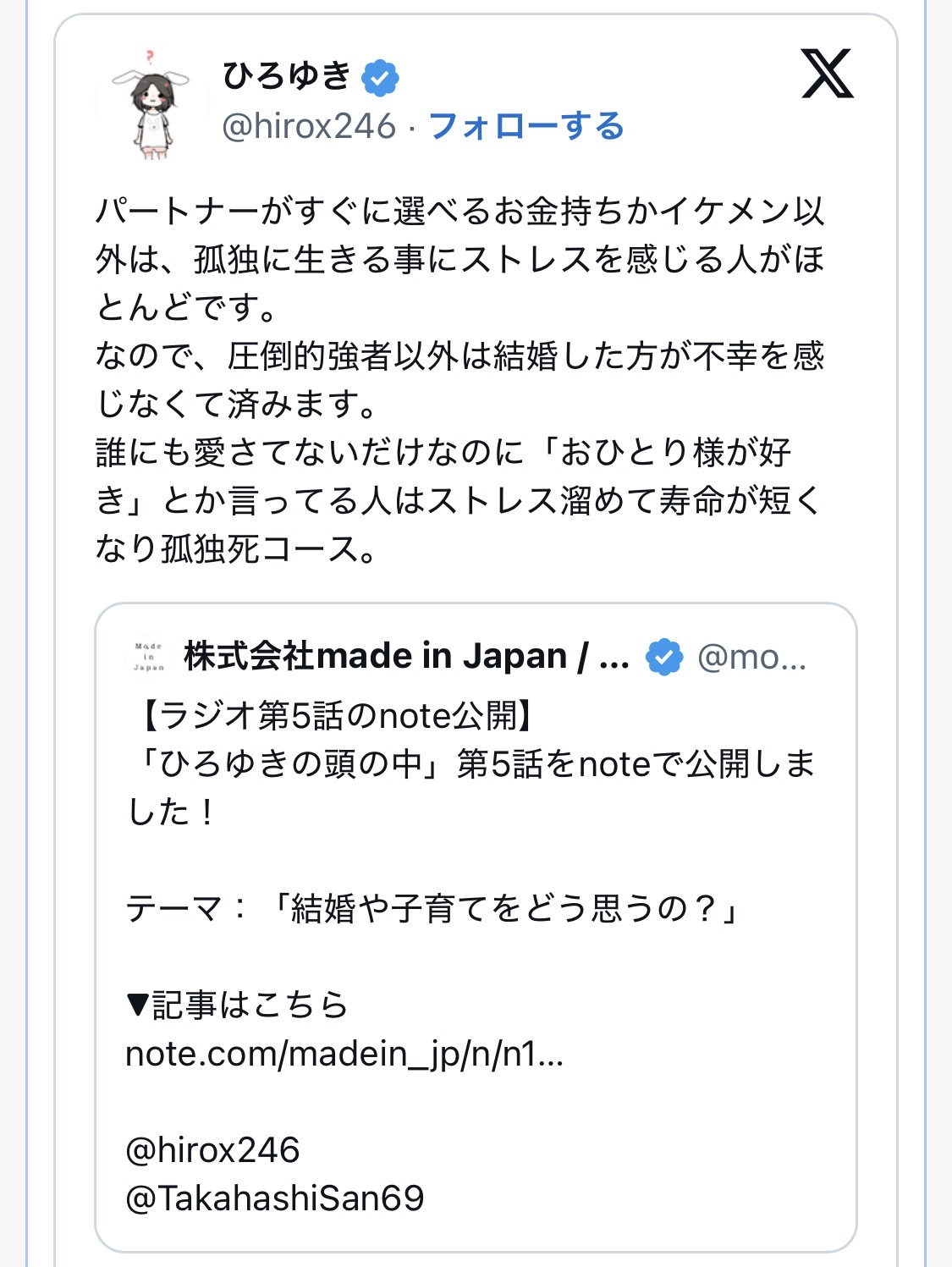The height and width of the screenshot is (1267, 952).
Task: Click the tweet sentence starting なので、圧倒的強者以外は
Action: pyautogui.click(x=459, y=356)
